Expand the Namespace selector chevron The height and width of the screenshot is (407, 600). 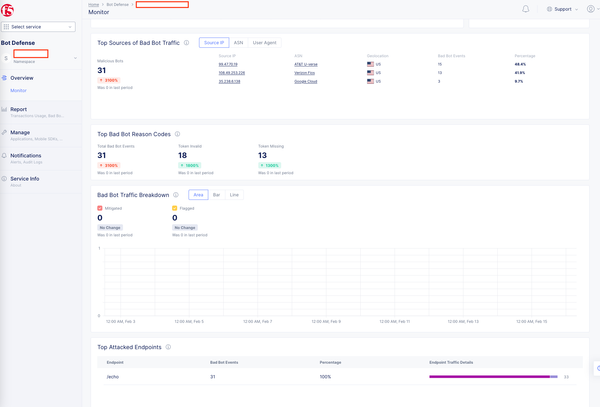tap(75, 58)
